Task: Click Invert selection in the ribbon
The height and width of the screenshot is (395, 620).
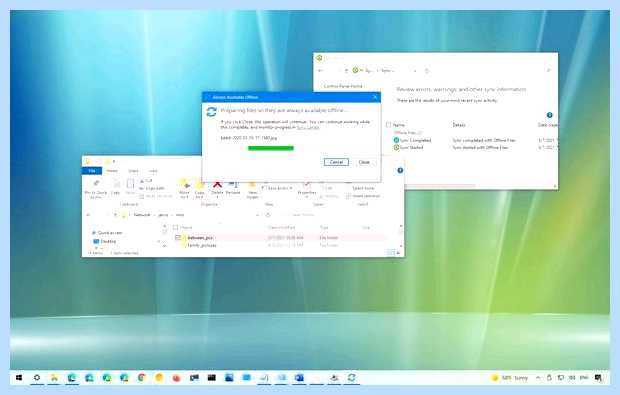Action: point(363,196)
